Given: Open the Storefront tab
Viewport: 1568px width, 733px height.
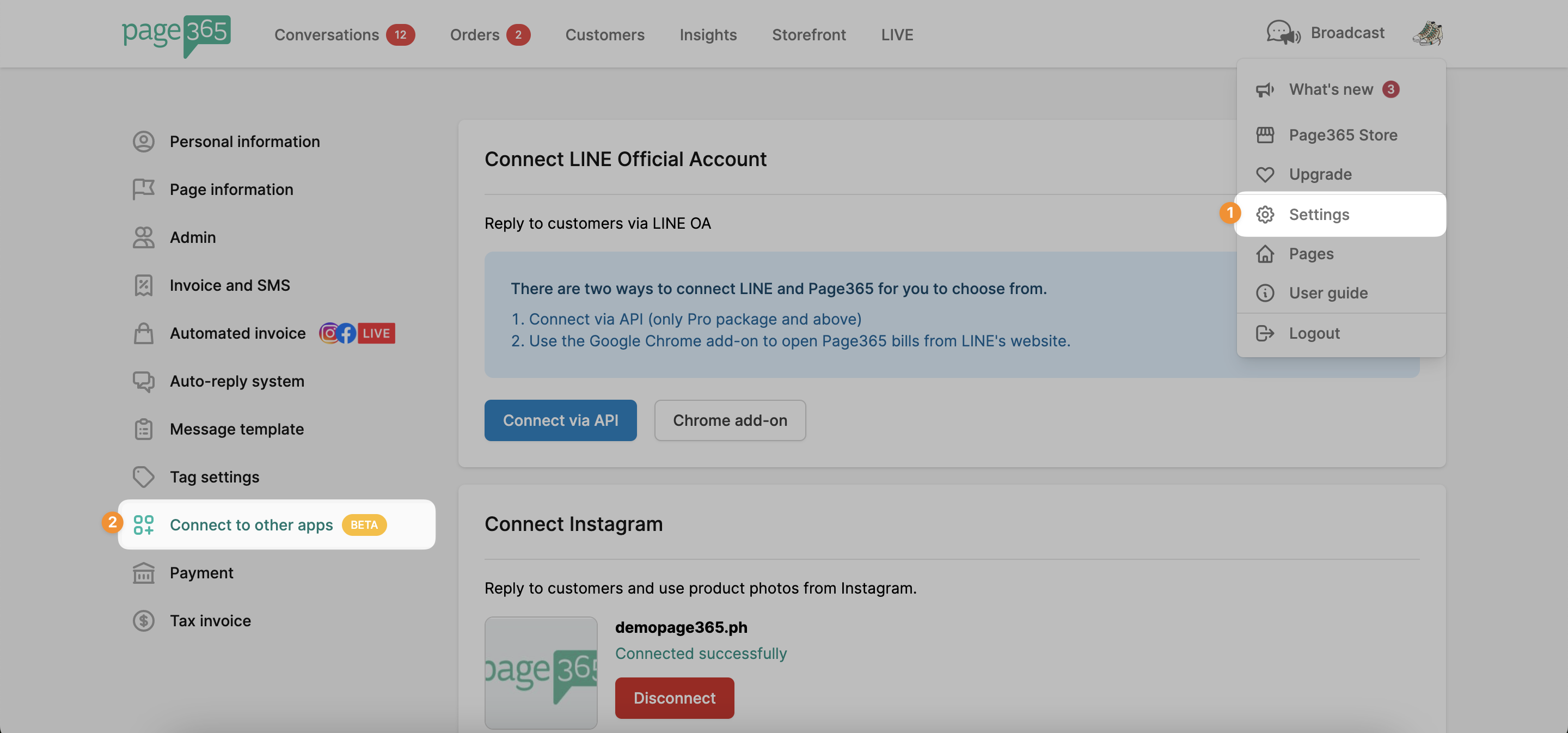Looking at the screenshot, I should coord(808,35).
